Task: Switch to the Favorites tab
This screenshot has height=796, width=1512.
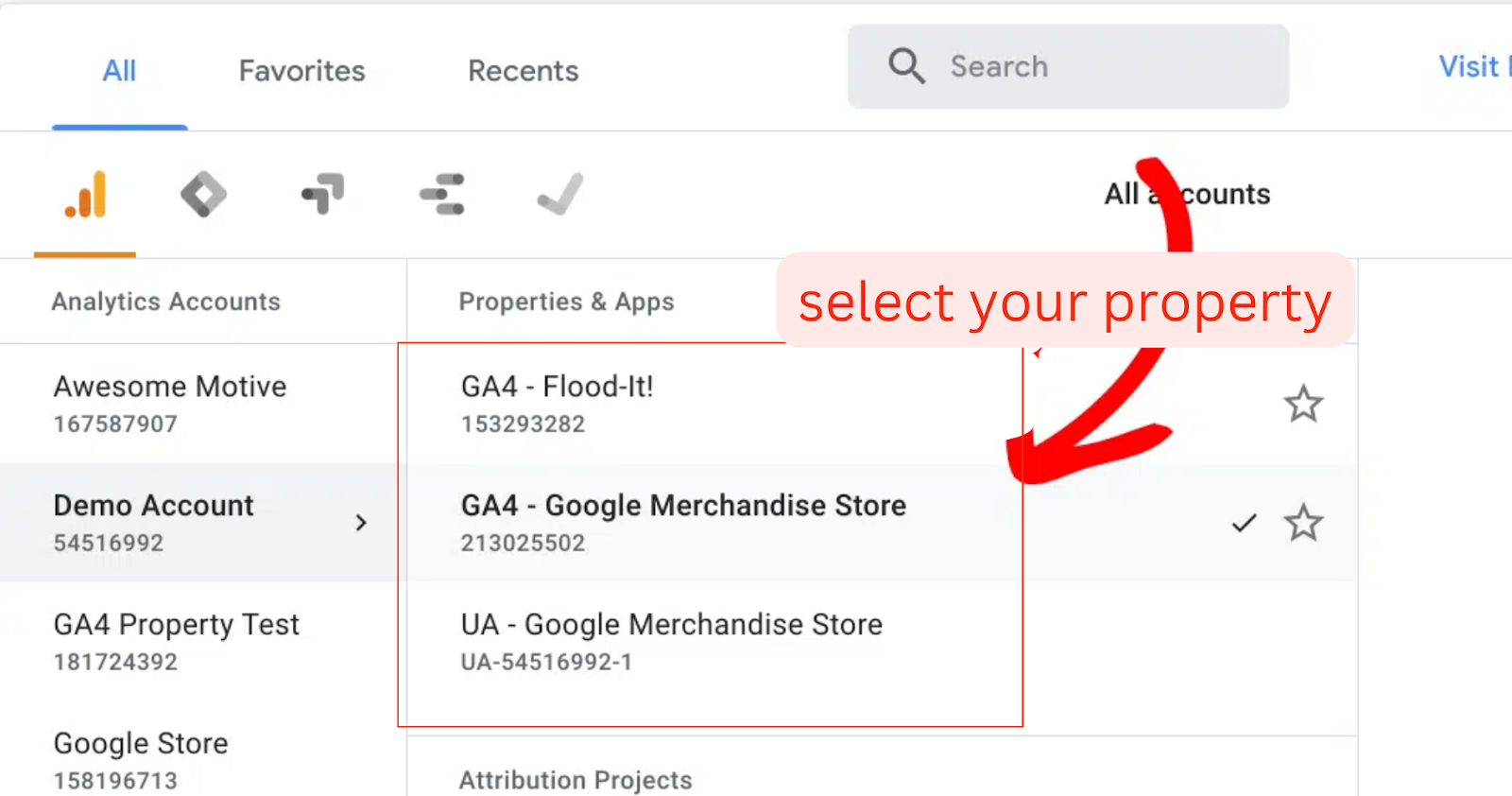Action: tap(301, 71)
